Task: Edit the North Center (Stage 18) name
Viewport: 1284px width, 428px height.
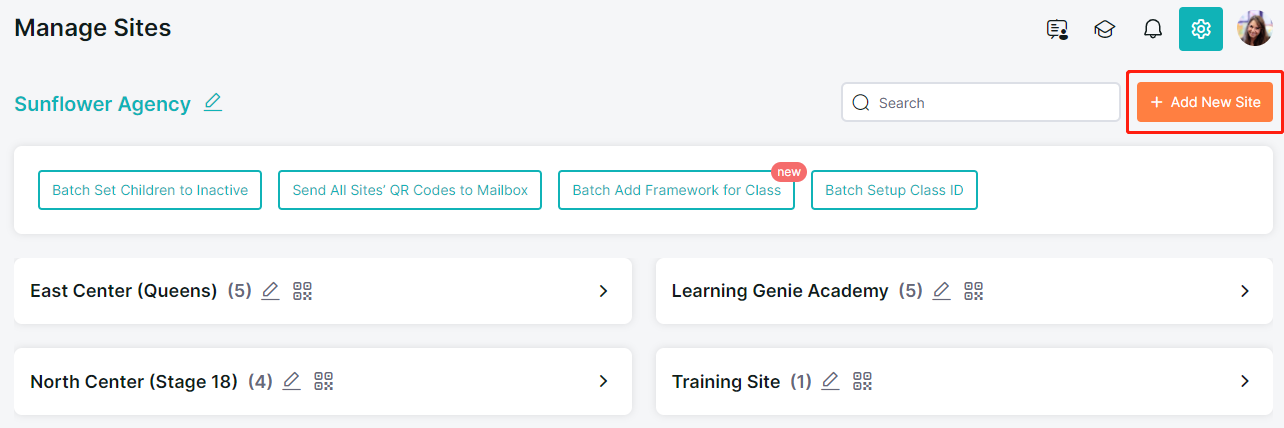Action: [291, 381]
